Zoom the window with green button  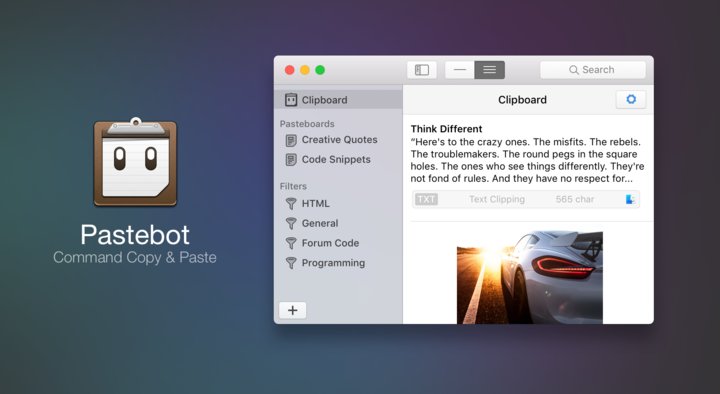pos(320,70)
